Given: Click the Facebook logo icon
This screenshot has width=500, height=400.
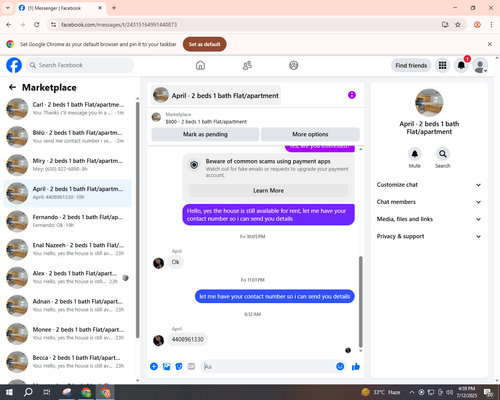Looking at the screenshot, I should click(x=14, y=65).
